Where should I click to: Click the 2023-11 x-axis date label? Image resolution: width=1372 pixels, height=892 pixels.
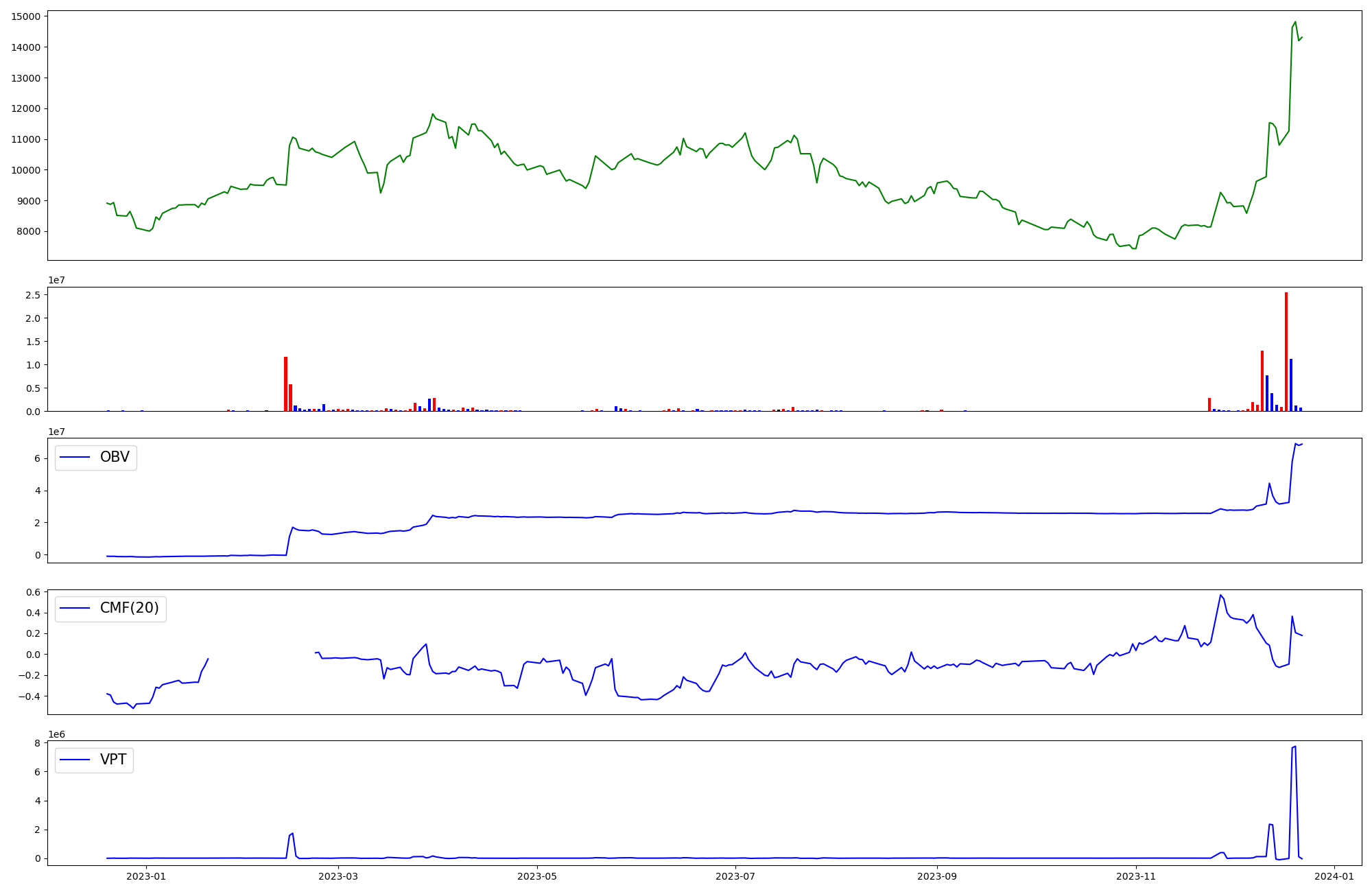(x=1137, y=876)
